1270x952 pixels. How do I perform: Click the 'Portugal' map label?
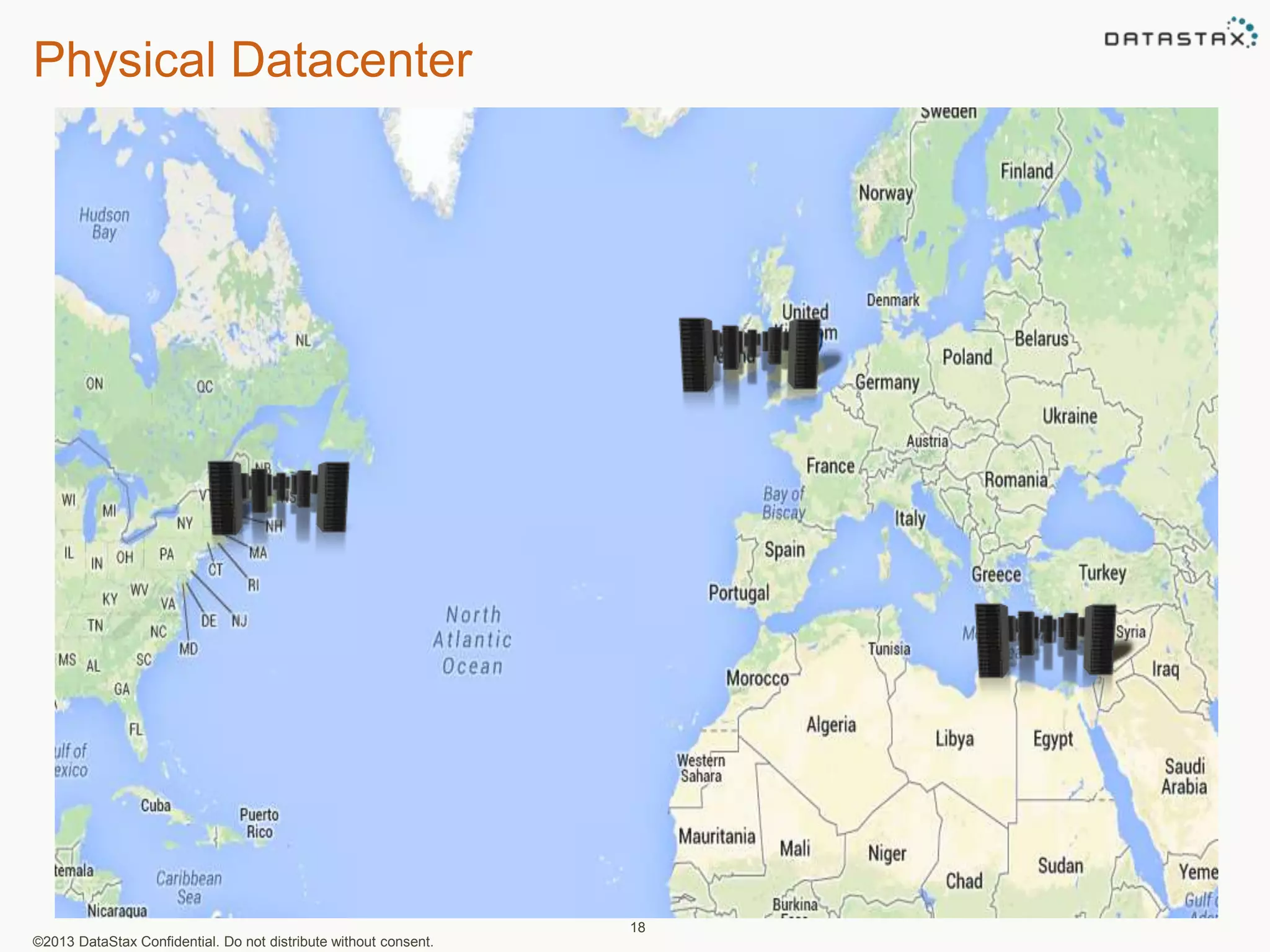point(739,593)
